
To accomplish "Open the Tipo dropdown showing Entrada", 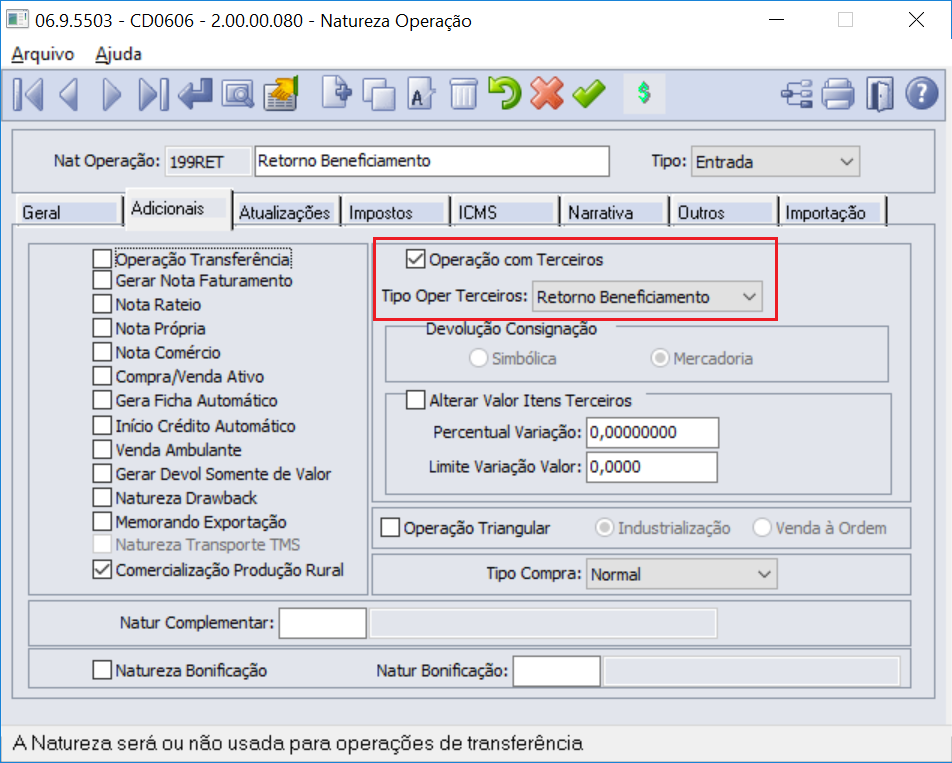I will [x=775, y=162].
